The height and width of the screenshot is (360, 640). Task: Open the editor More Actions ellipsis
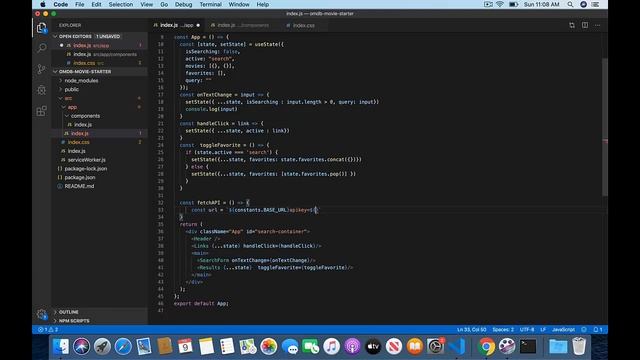[x=598, y=25]
